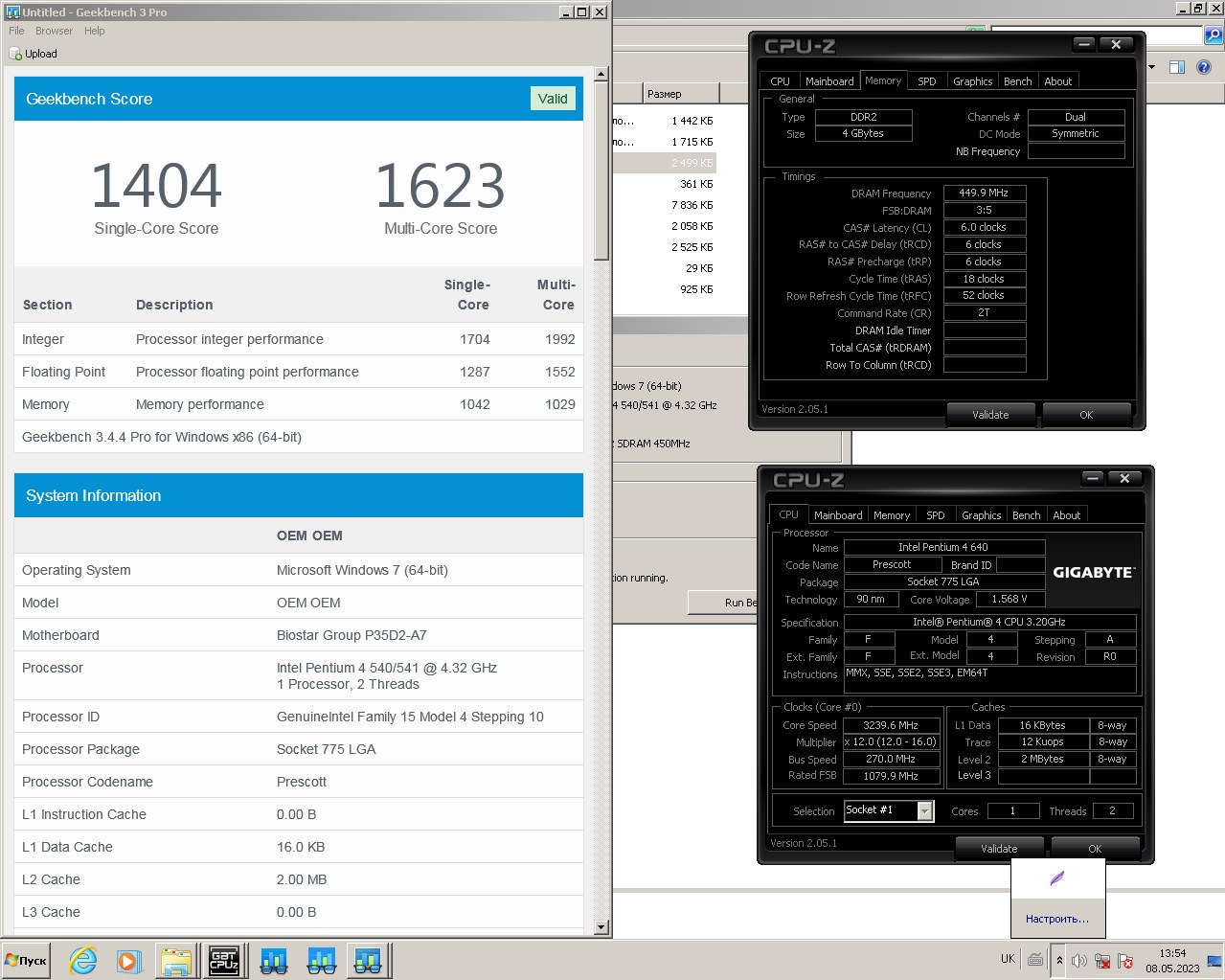Open Internet Explorer from the taskbar
1225x980 pixels.
coord(83,960)
